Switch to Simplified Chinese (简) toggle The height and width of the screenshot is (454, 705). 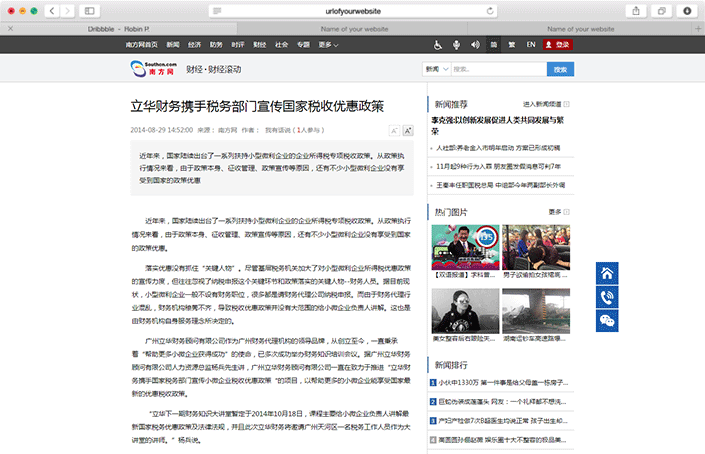tap(493, 45)
